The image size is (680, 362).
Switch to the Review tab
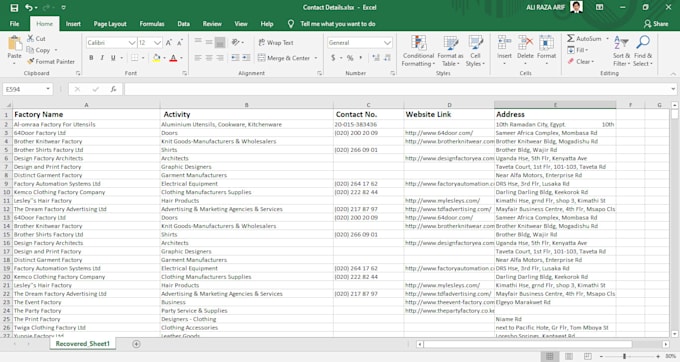click(x=212, y=24)
